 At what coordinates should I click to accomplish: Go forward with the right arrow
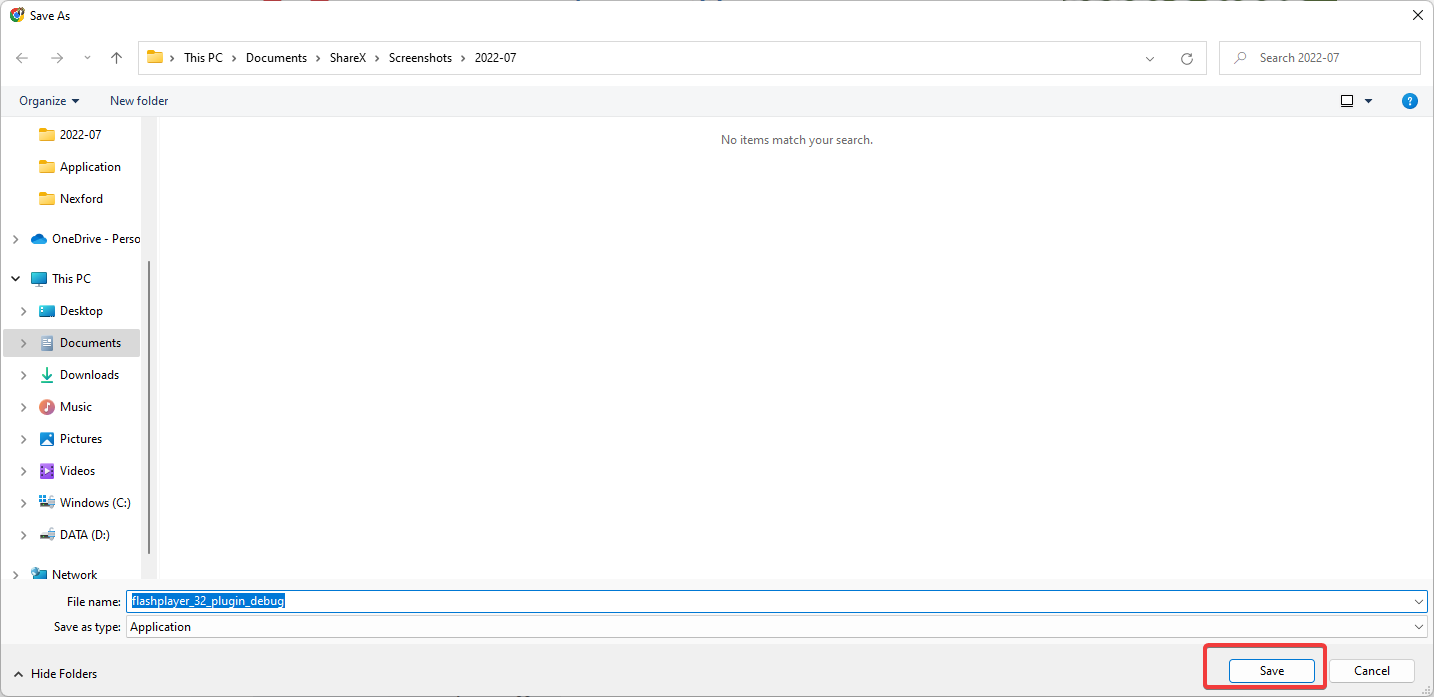coord(56,58)
